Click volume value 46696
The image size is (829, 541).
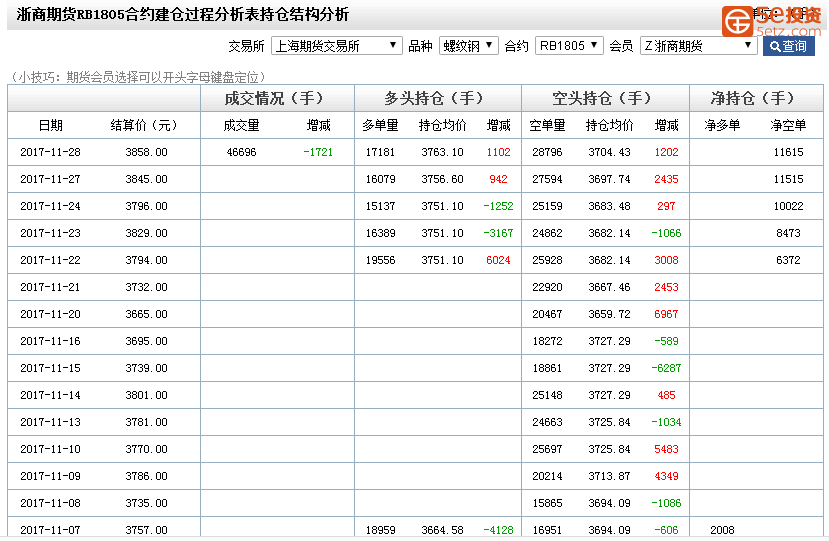[241, 152]
